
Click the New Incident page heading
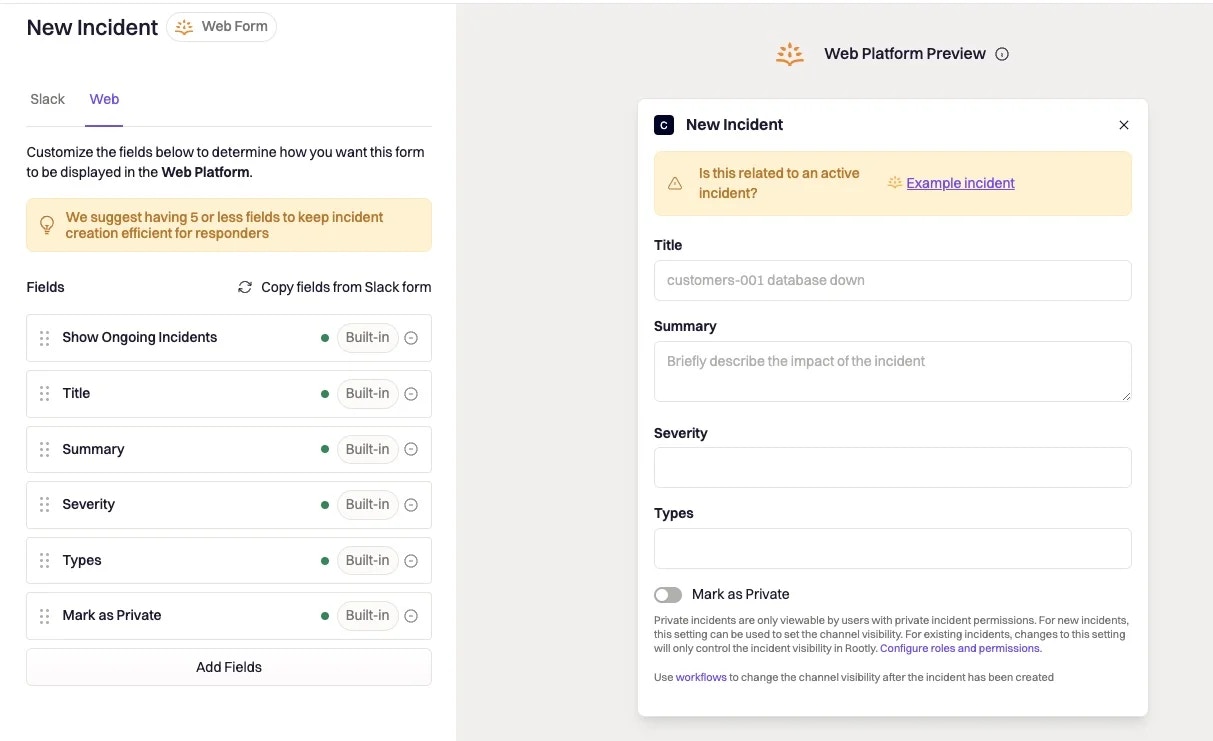point(92,28)
